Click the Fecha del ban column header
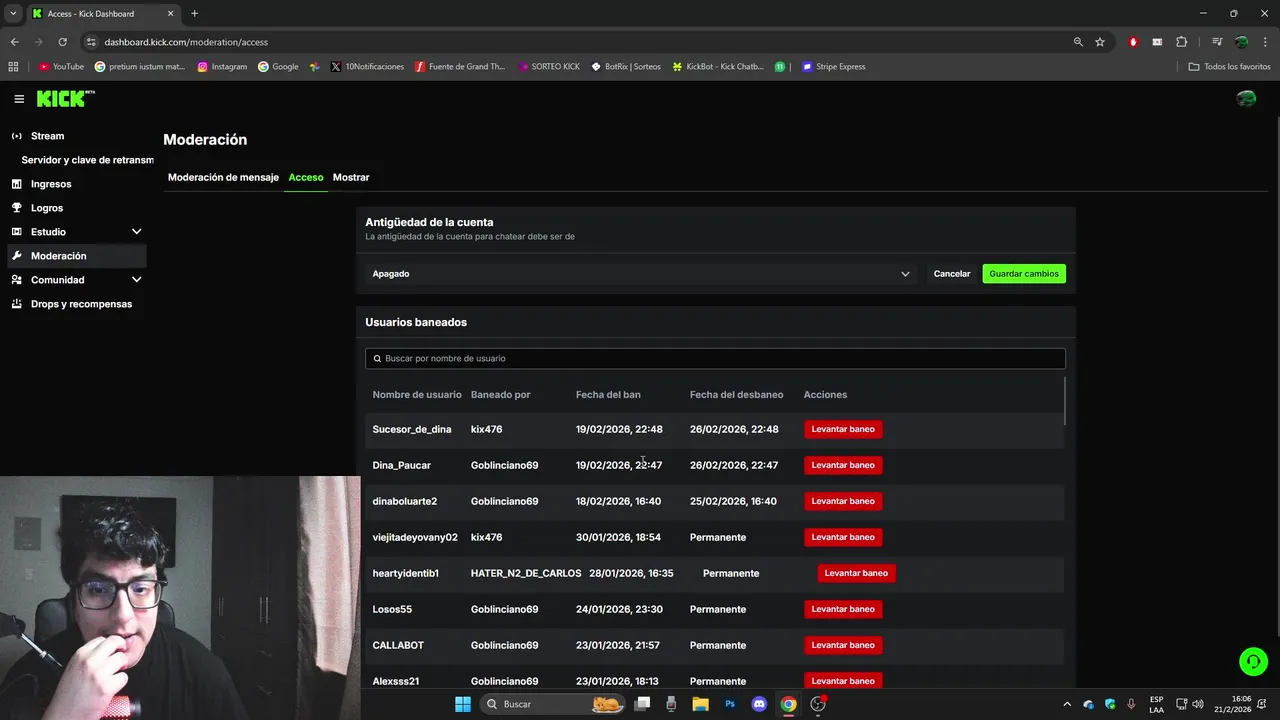Screen dimensions: 1280x720 pos(608,395)
